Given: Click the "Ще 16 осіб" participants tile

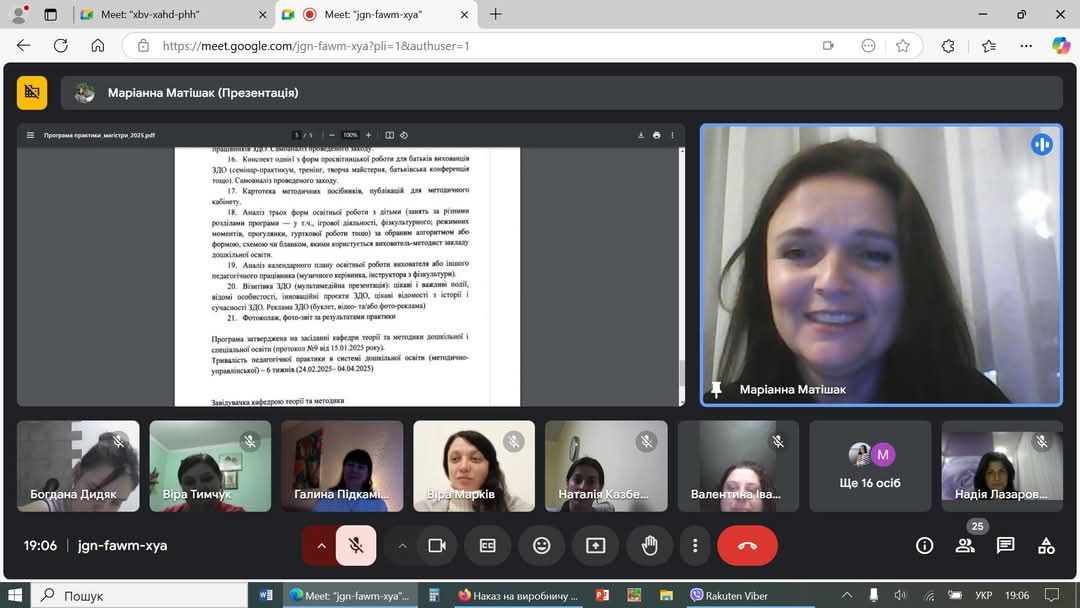Looking at the screenshot, I should pyautogui.click(x=869, y=466).
